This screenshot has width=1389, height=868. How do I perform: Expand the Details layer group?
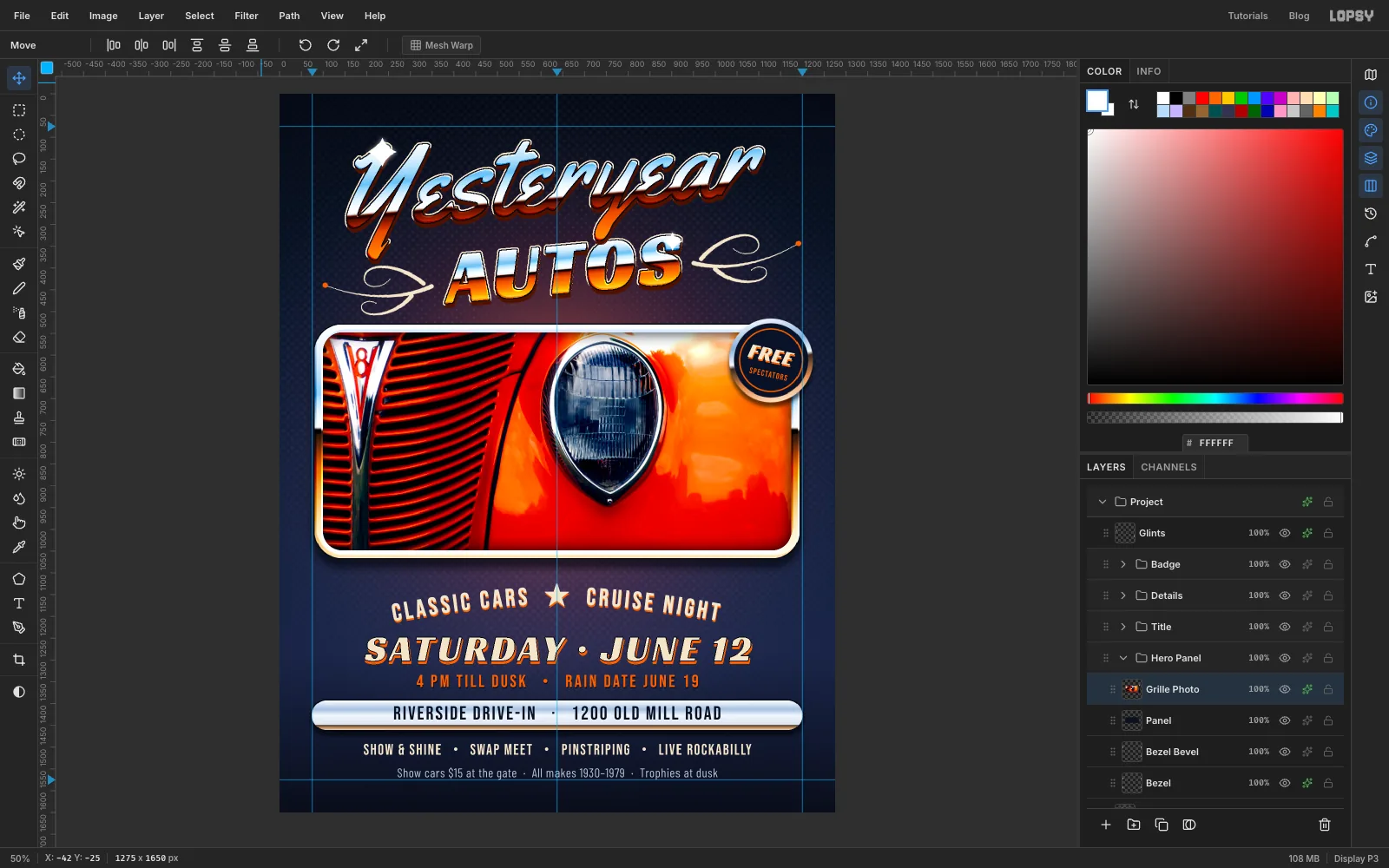coord(1123,595)
